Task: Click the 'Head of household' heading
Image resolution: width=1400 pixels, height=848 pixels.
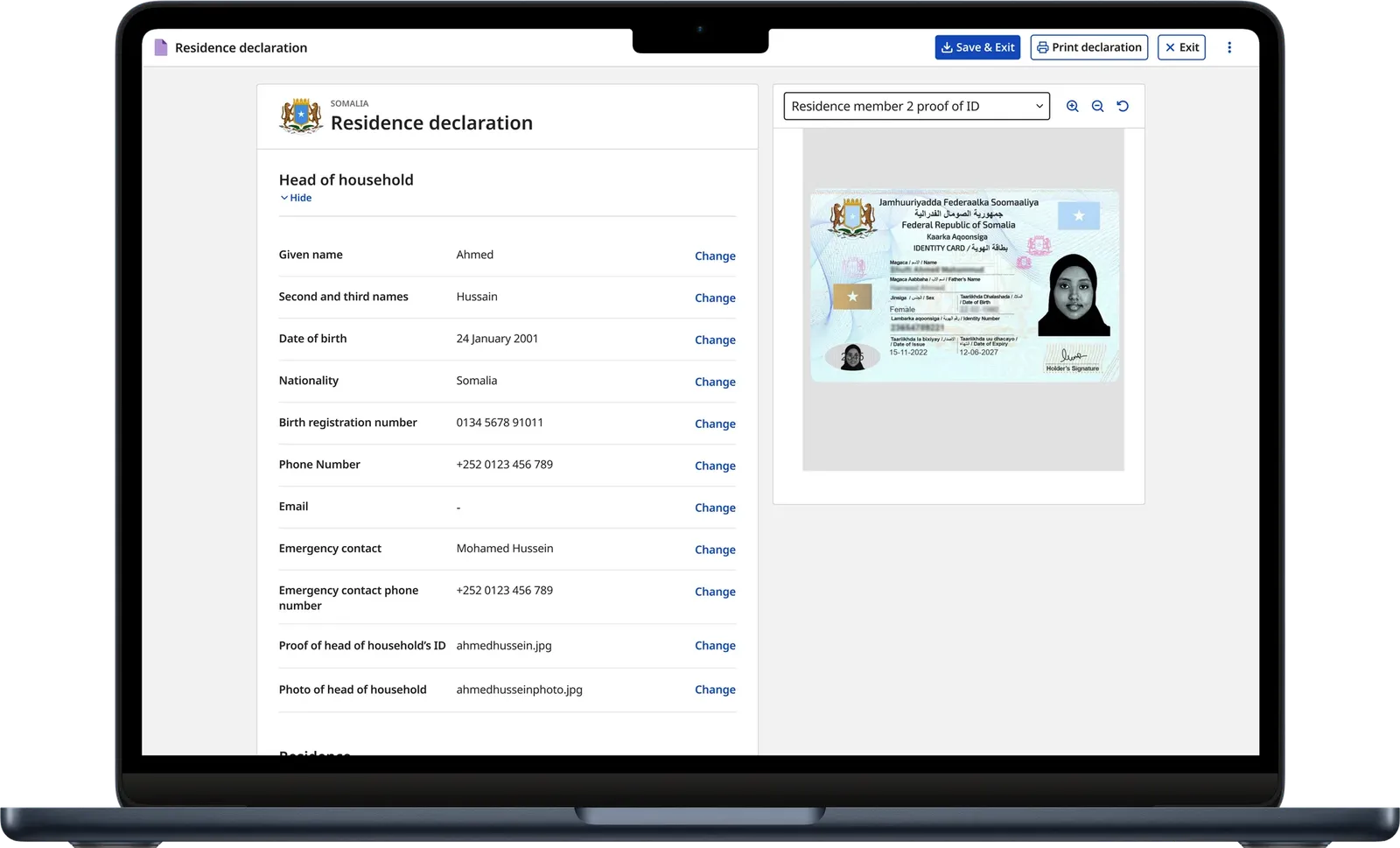Action: tap(346, 179)
